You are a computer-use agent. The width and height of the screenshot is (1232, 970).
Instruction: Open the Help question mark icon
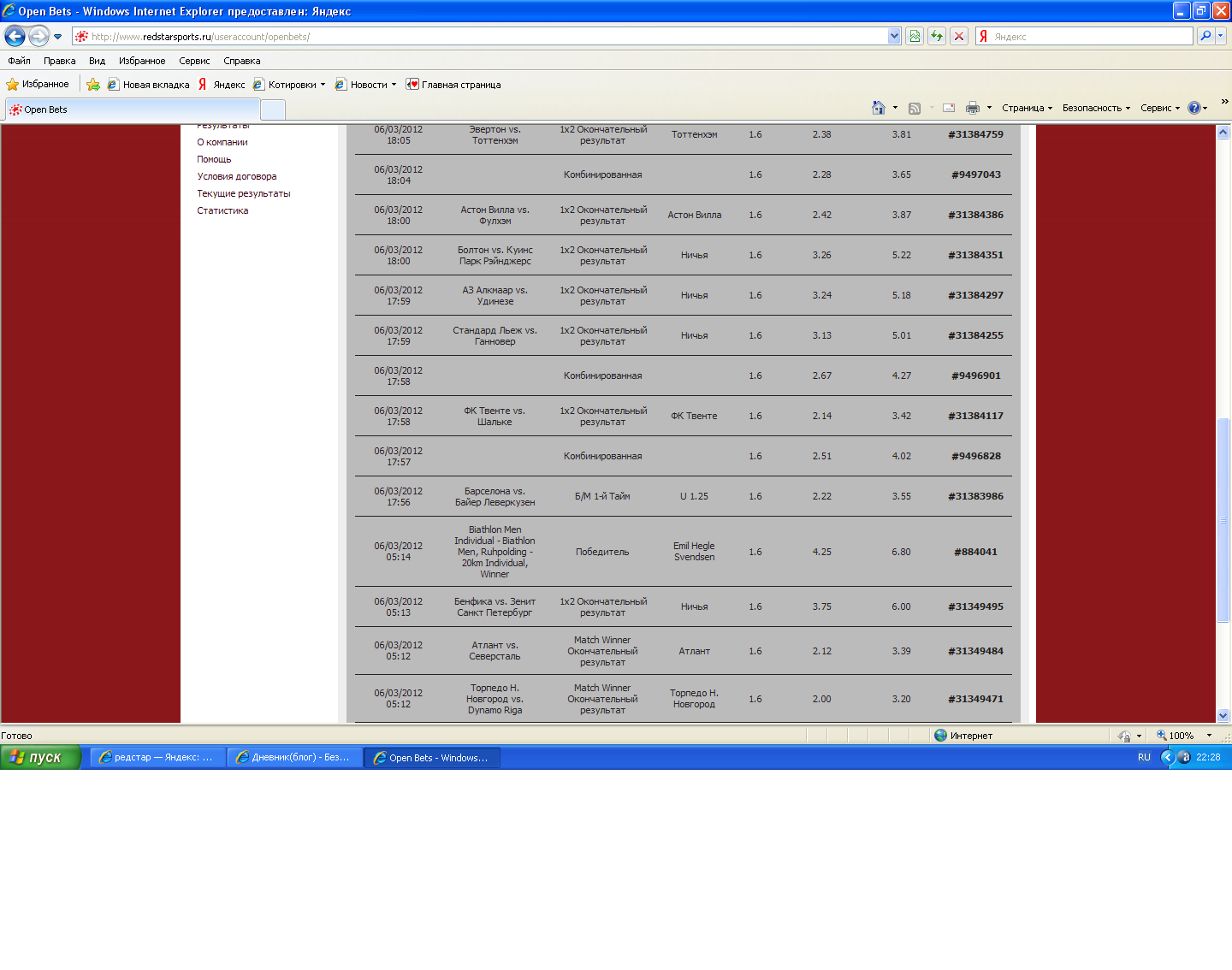[x=1194, y=108]
